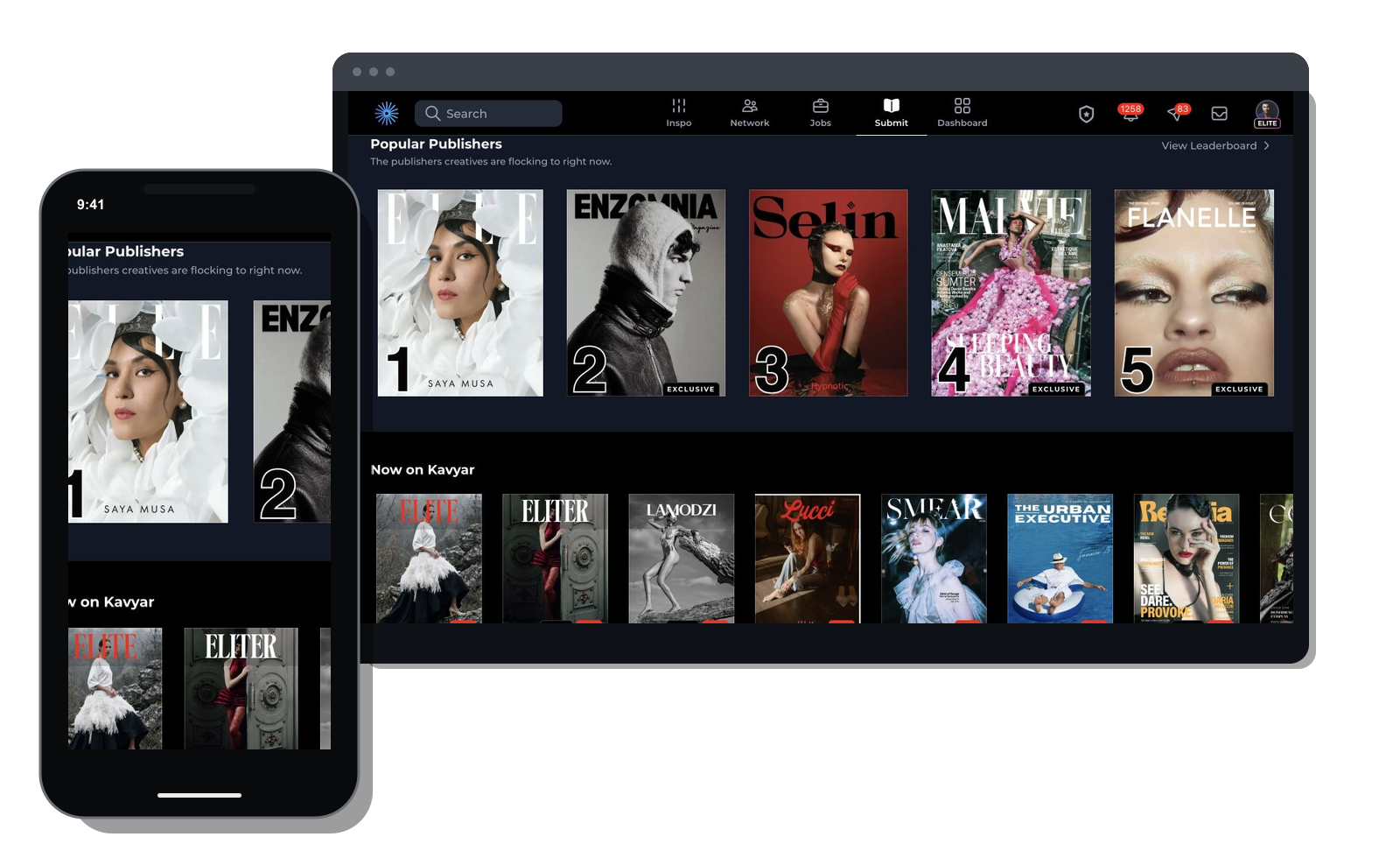Open the mail inbox icon

pyautogui.click(x=1219, y=114)
